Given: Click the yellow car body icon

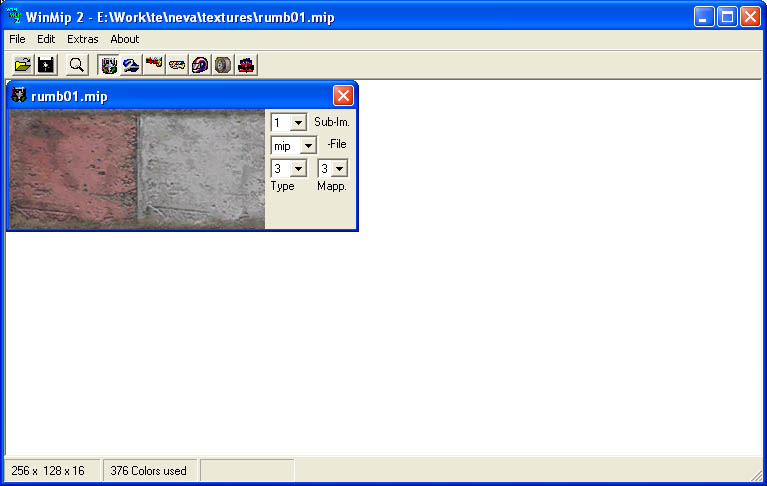Looking at the screenshot, I should tap(177, 65).
